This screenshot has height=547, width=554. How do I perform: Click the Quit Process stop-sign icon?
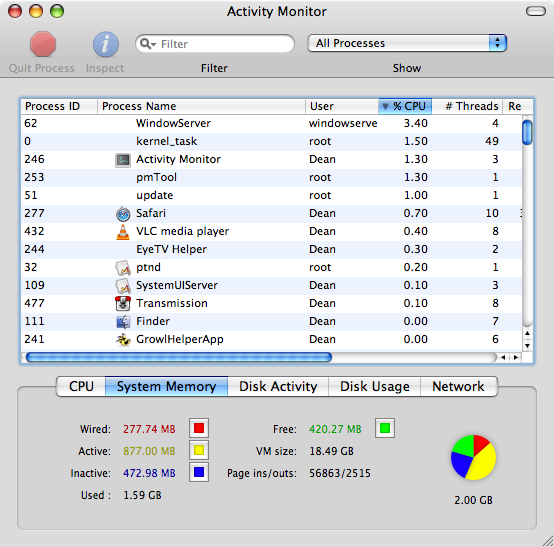point(43,44)
